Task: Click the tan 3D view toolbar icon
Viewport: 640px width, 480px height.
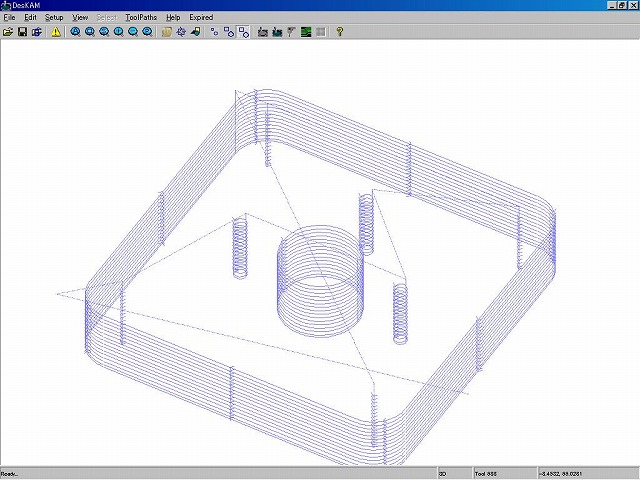Action: coord(167,32)
